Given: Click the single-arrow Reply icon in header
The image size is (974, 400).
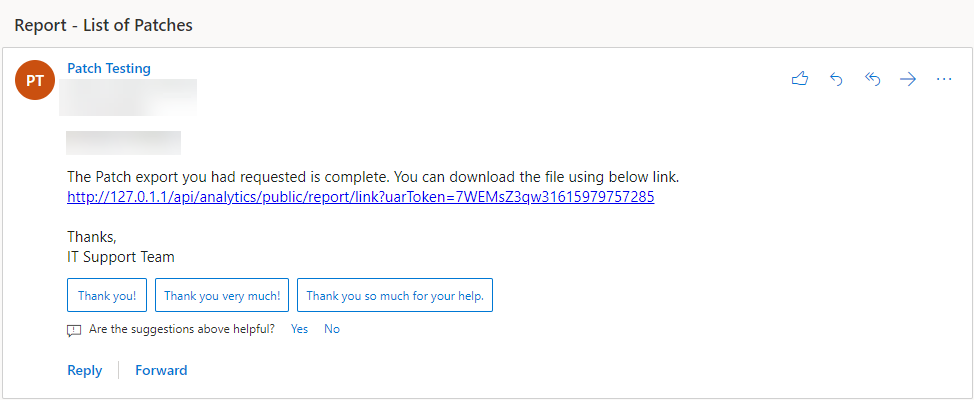Looking at the screenshot, I should click(x=836, y=80).
